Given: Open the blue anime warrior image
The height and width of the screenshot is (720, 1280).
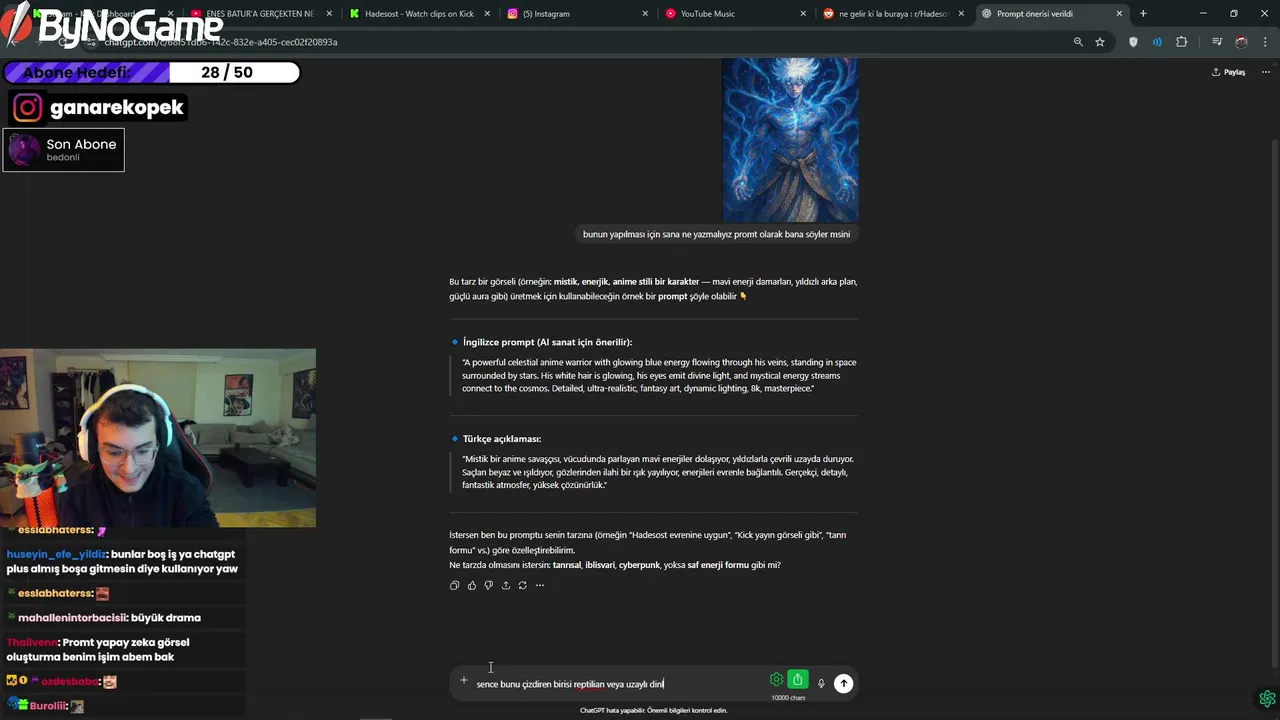Looking at the screenshot, I should tap(790, 139).
